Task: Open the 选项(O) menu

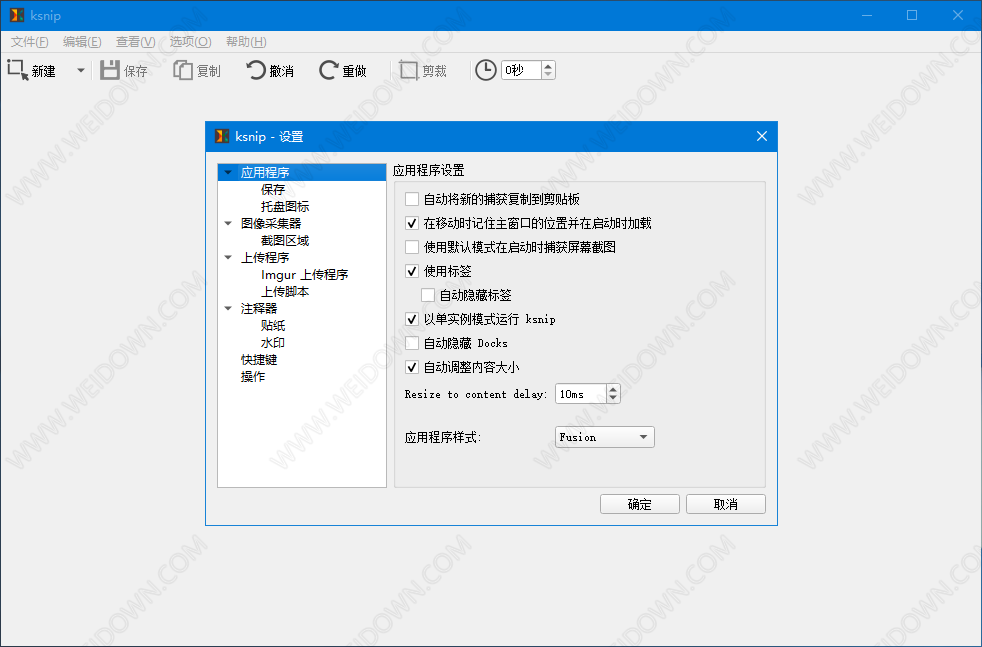Action: tap(190, 41)
